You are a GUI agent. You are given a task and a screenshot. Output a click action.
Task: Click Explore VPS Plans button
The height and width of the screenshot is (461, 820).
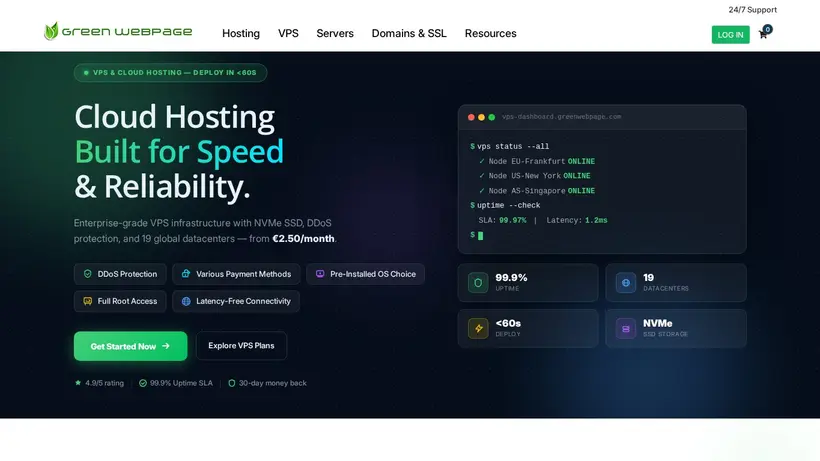[x=241, y=345]
